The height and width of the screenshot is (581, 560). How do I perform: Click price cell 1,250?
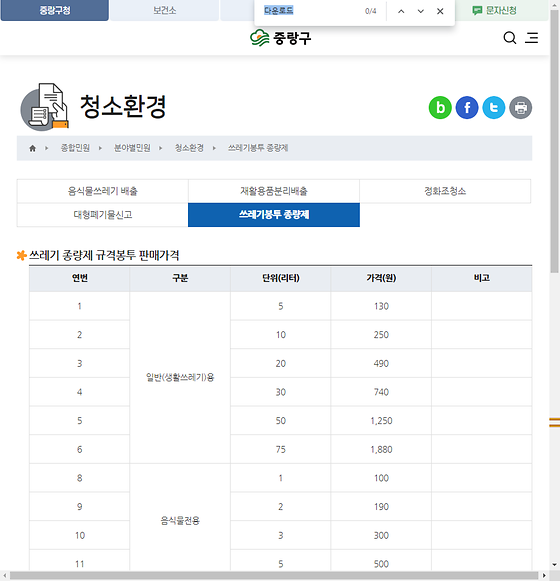(381, 421)
